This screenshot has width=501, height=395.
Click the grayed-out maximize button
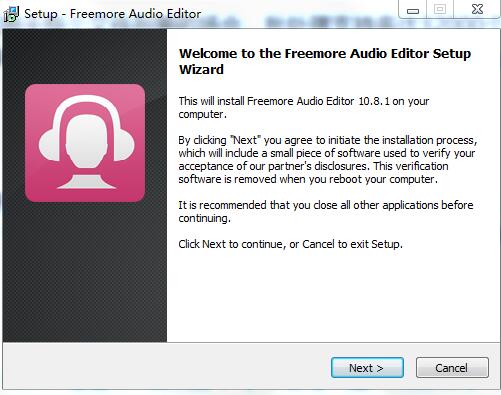[x=440, y=10]
